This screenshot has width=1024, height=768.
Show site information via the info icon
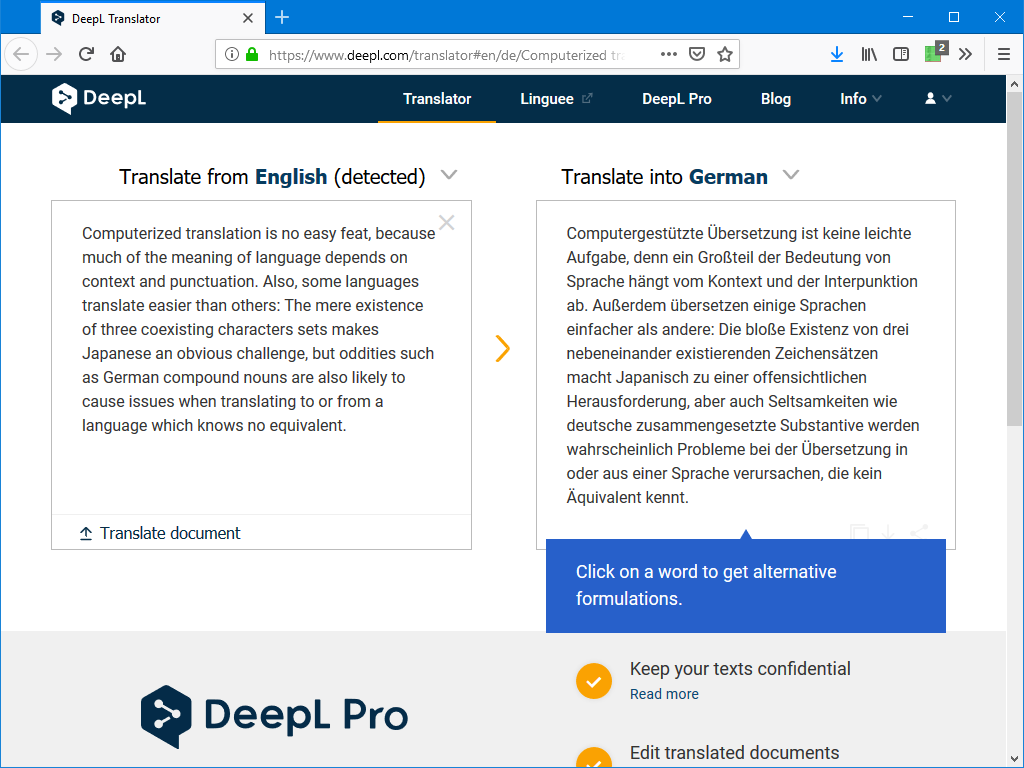(231, 54)
